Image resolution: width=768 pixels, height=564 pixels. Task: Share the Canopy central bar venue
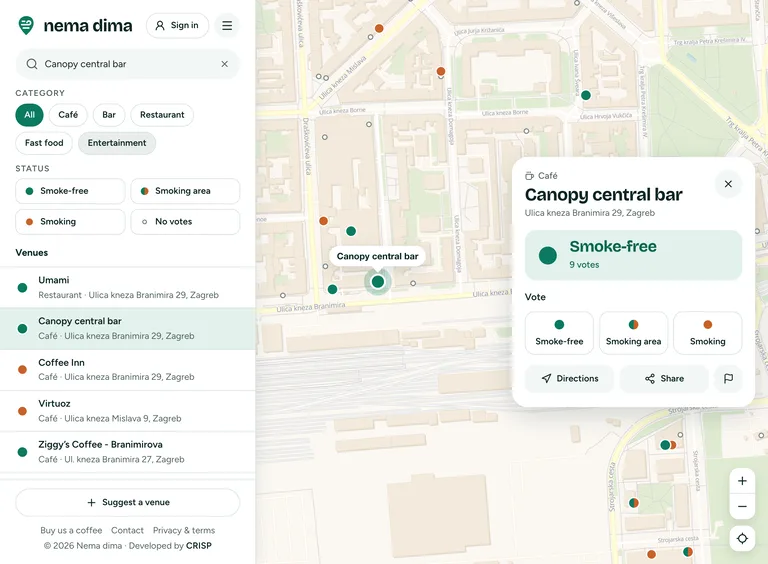tap(664, 378)
